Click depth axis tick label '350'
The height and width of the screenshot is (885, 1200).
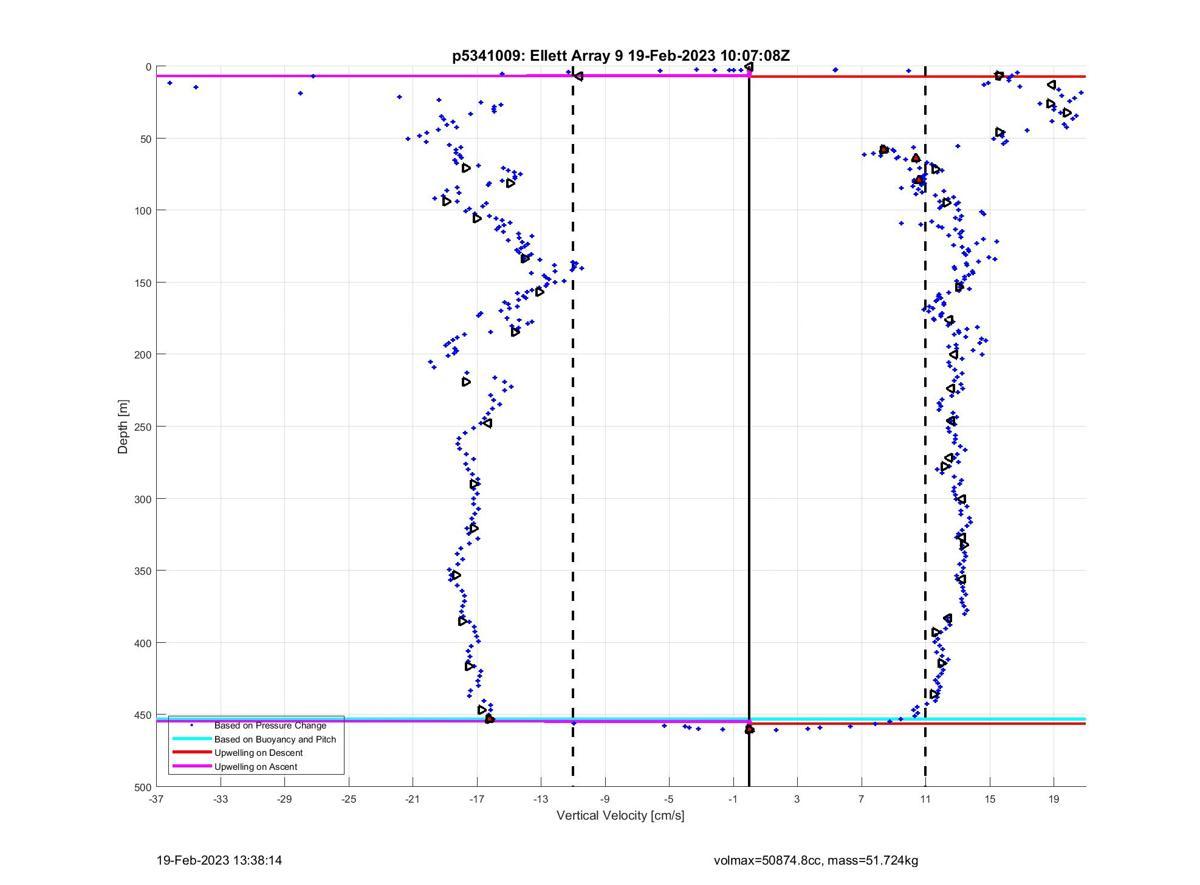point(142,571)
